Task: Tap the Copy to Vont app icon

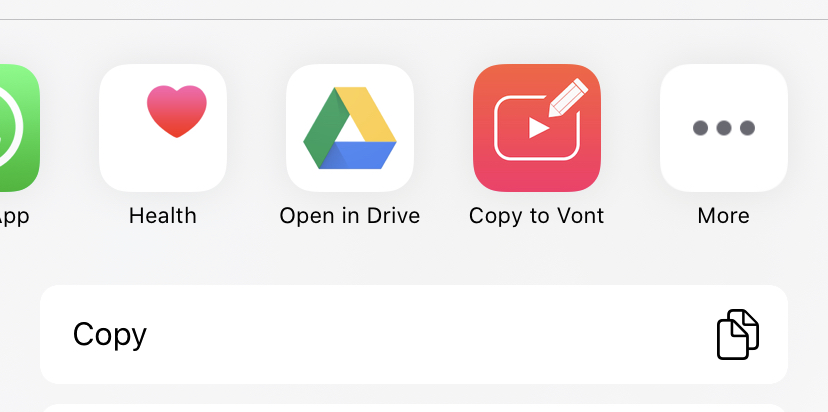Action: tap(537, 128)
